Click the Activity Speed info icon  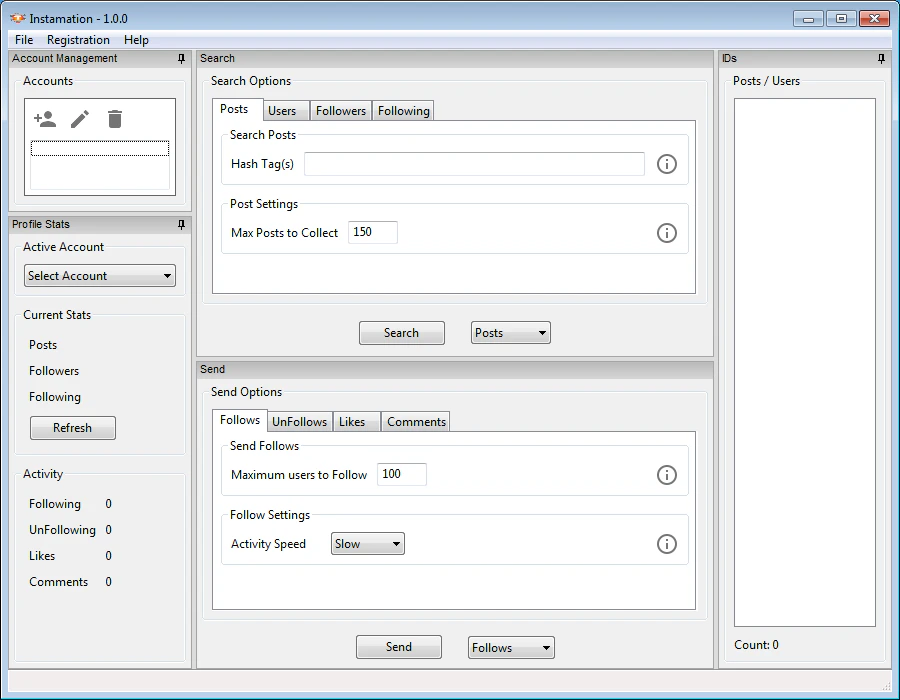666,544
